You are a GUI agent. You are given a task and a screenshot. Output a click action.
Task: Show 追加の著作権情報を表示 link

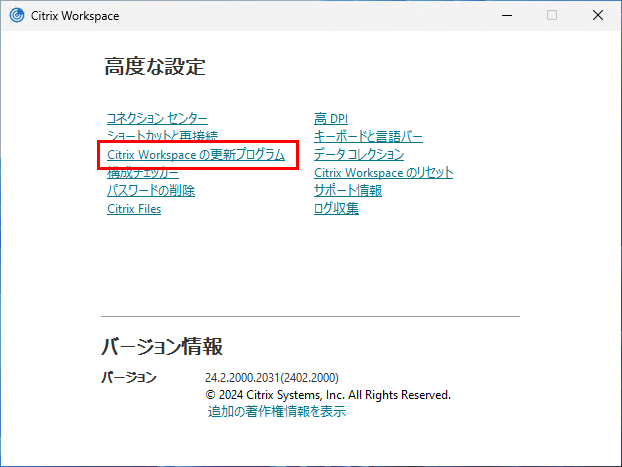[x=277, y=411]
